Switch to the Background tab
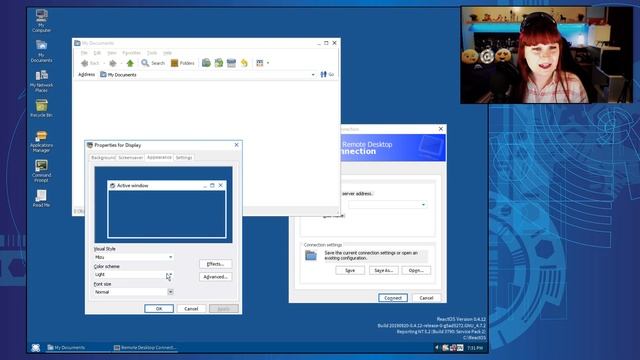 (x=103, y=158)
